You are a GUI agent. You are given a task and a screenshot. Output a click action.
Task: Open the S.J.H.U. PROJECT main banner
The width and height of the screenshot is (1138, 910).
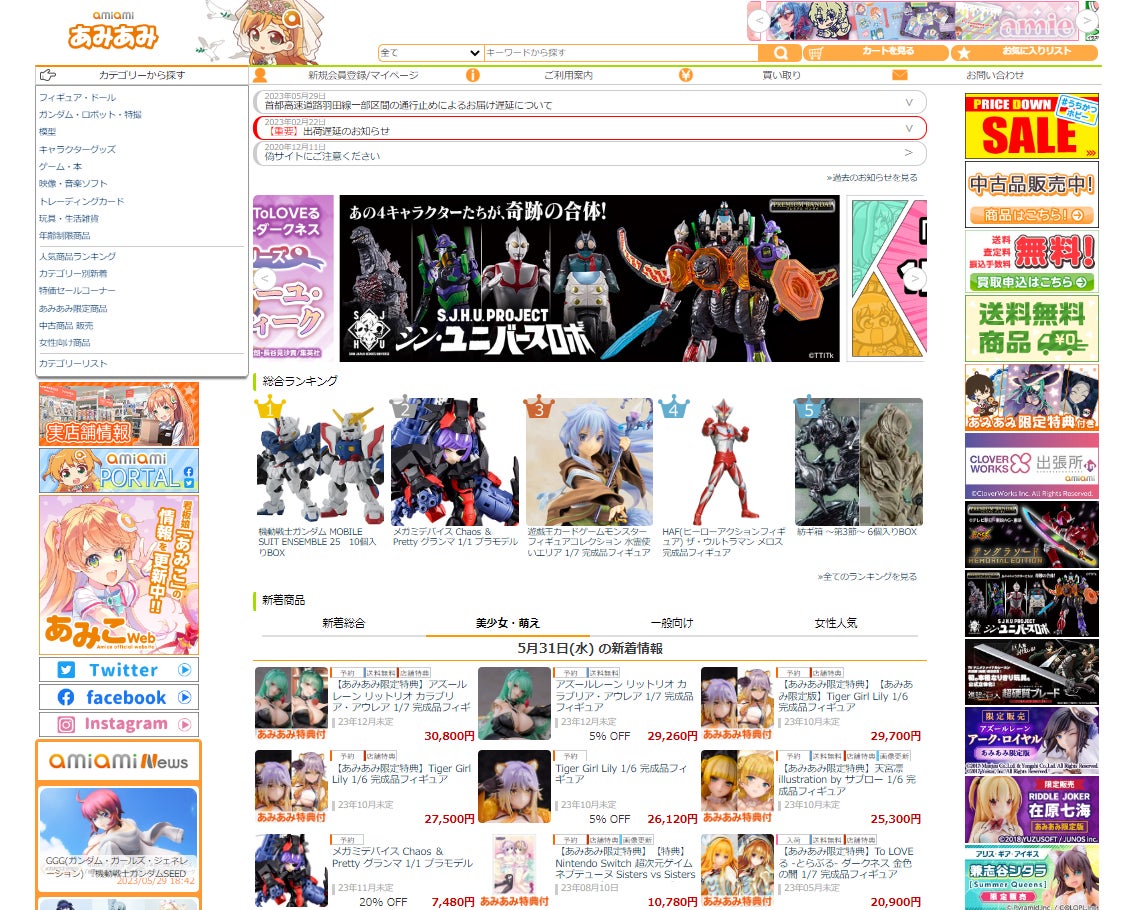(x=589, y=278)
